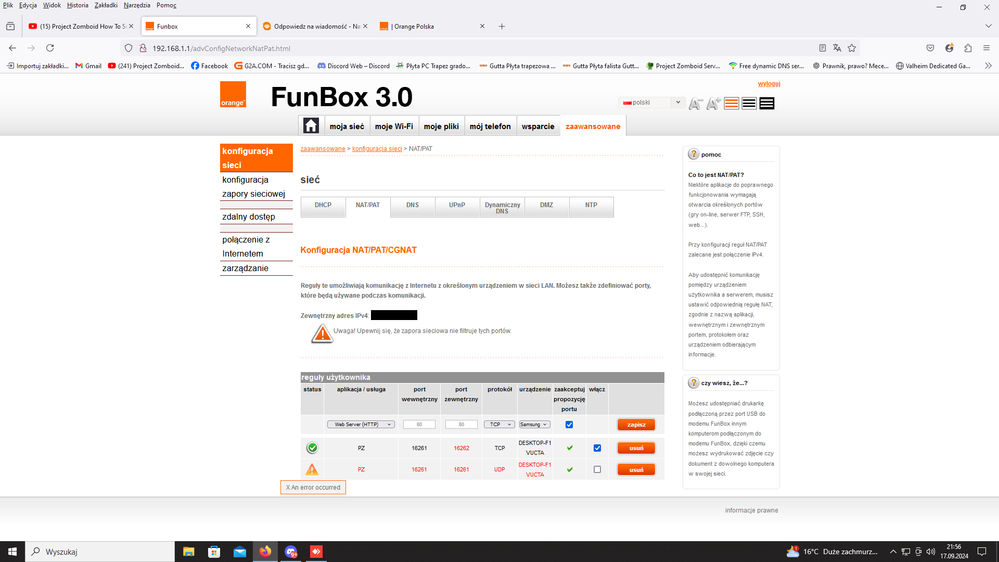Open the Samsung device dropdown

(x=534, y=424)
